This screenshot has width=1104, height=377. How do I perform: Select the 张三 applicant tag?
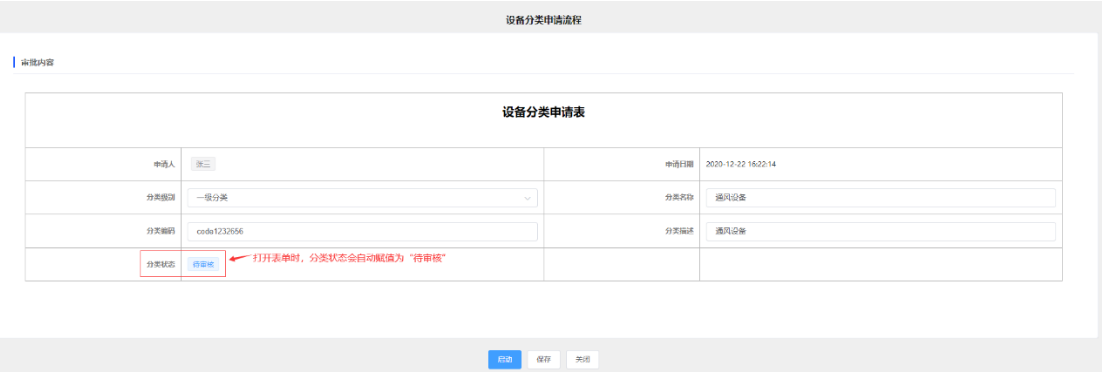pos(203,164)
